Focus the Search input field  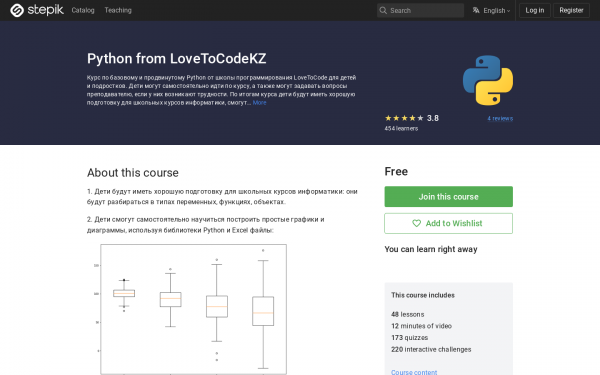pos(421,10)
